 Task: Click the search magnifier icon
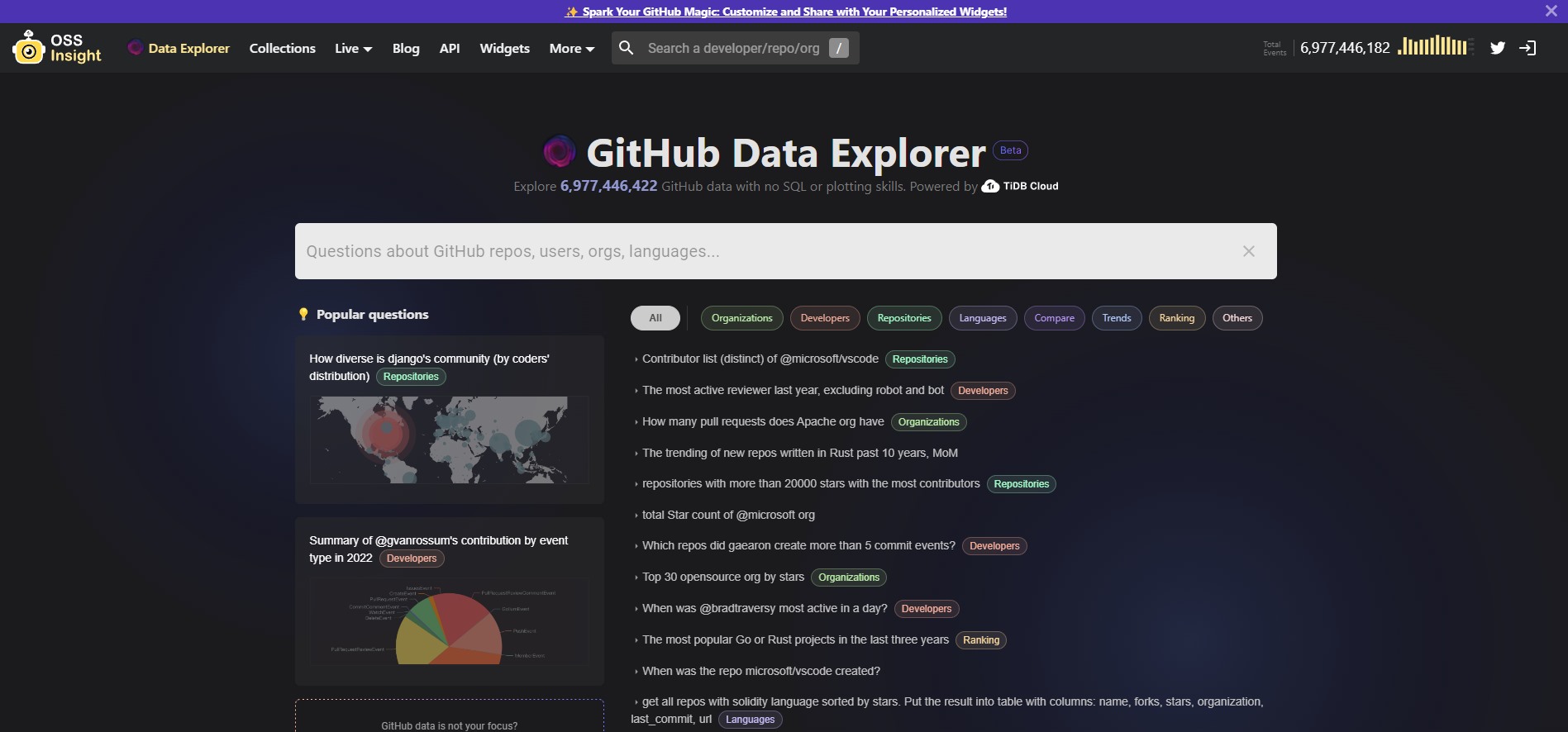click(627, 48)
